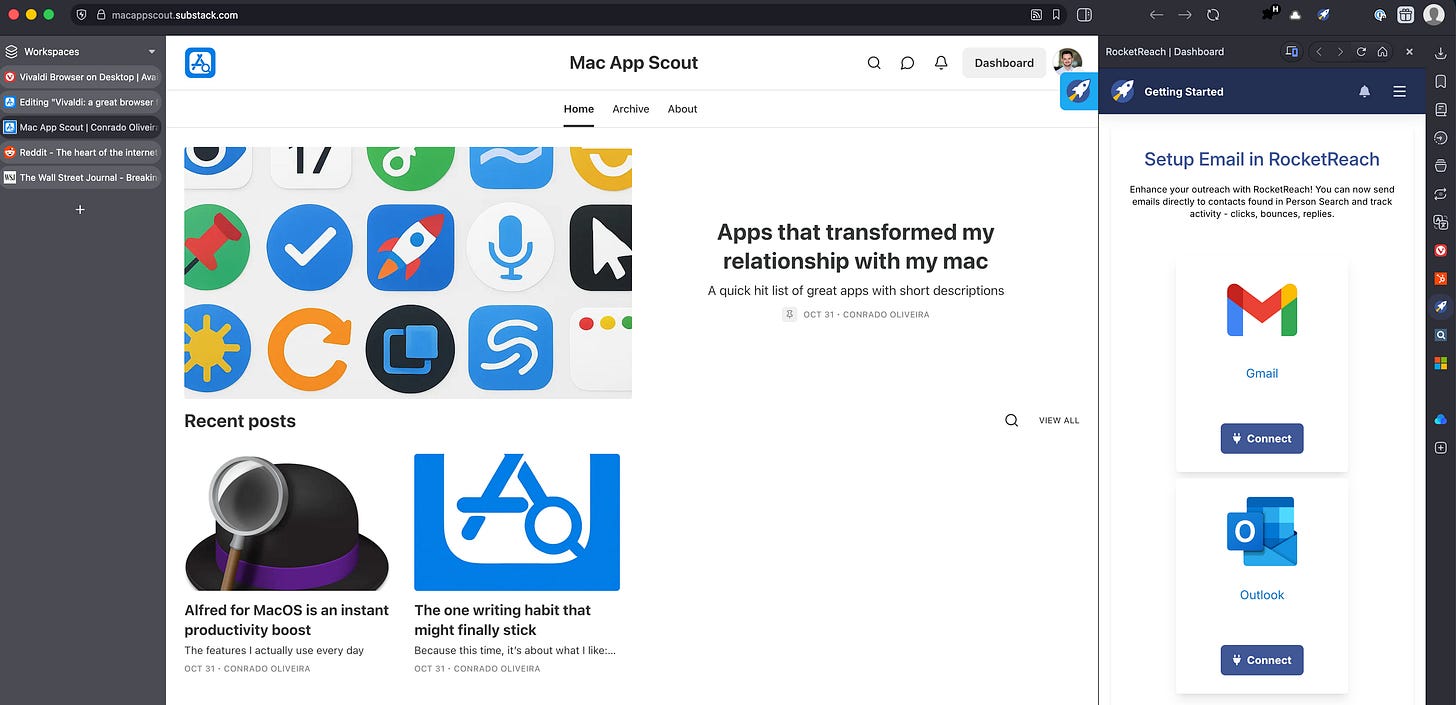
Task: Toggle mobile view in RocketReach panel header
Action: 1292,51
